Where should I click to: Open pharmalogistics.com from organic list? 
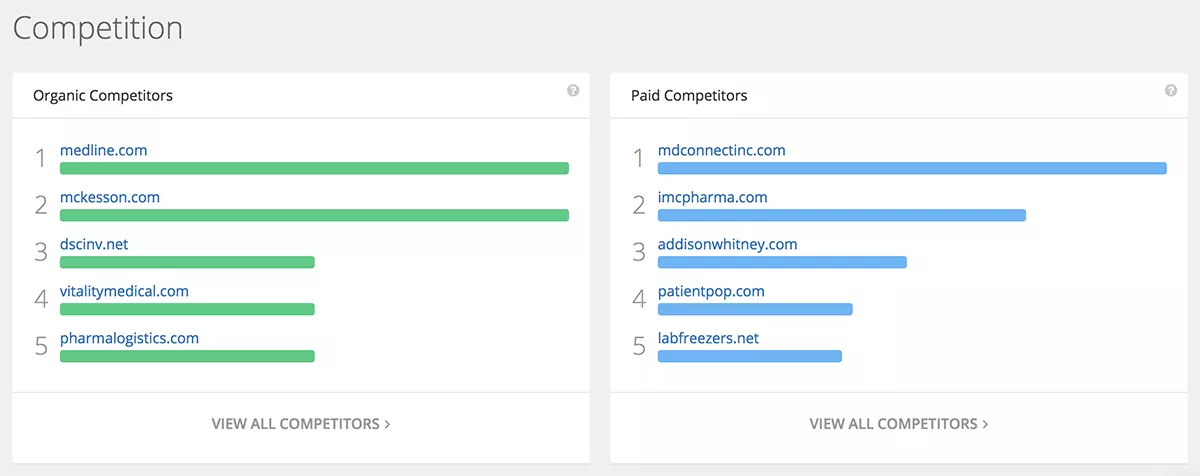click(x=129, y=338)
